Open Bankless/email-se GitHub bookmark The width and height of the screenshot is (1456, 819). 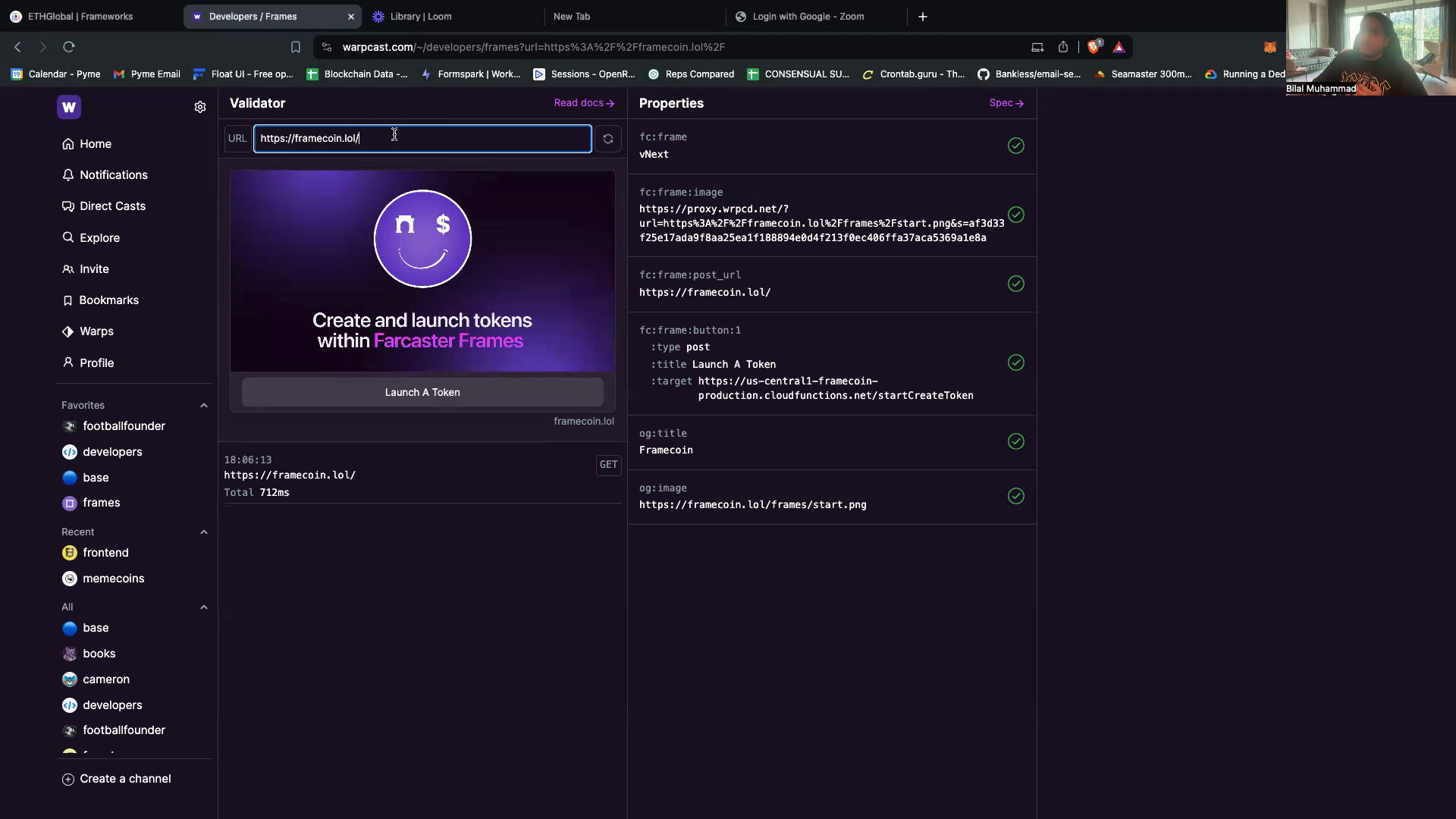[1029, 74]
